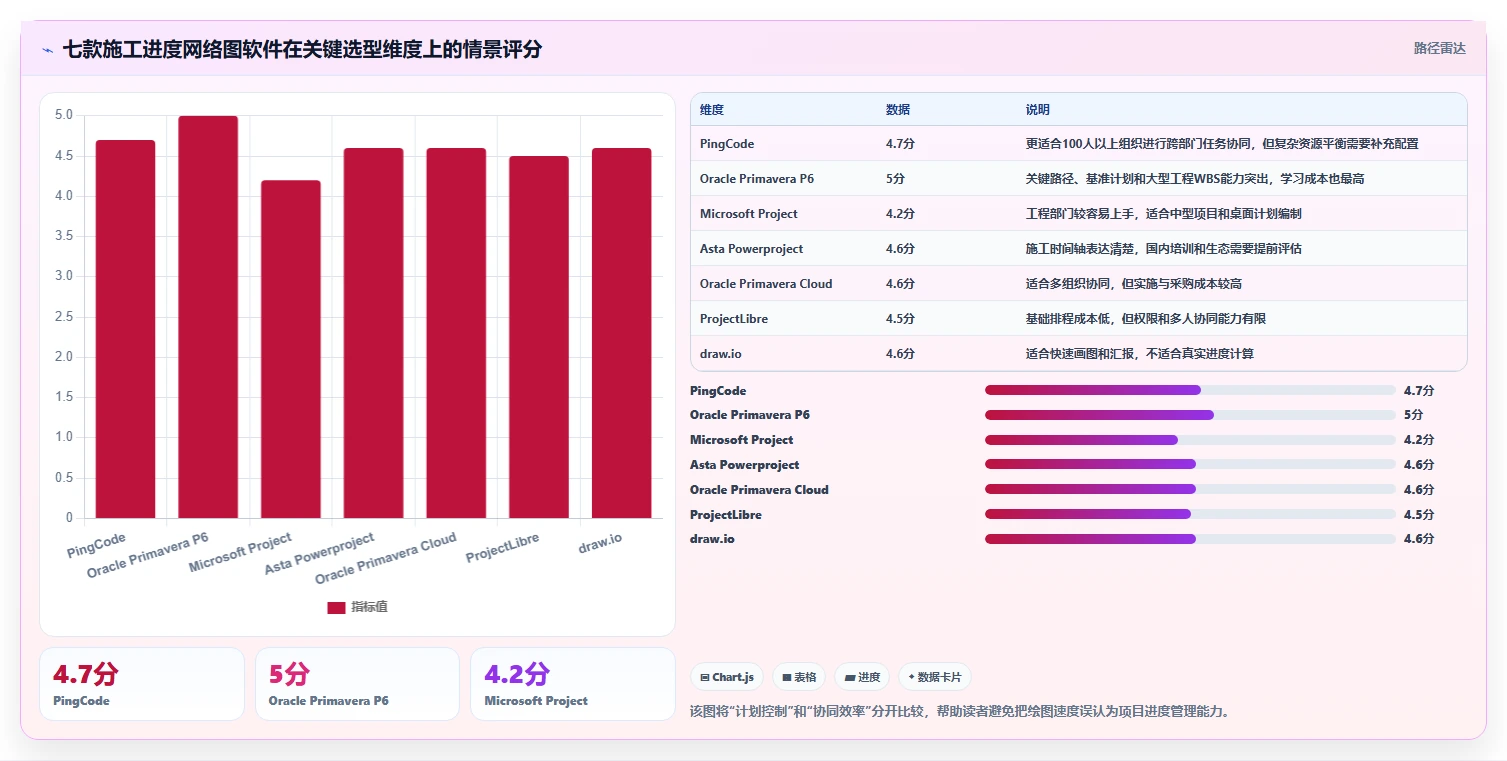Click the Microsoft Project table cell
The height and width of the screenshot is (761, 1507).
click(749, 214)
